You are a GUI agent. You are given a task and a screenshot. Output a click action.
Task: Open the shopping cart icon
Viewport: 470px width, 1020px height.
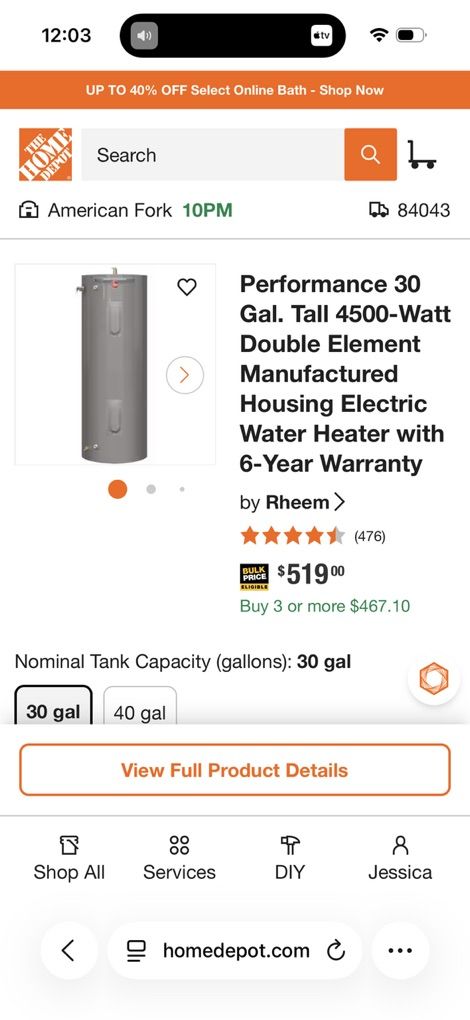[x=421, y=155]
